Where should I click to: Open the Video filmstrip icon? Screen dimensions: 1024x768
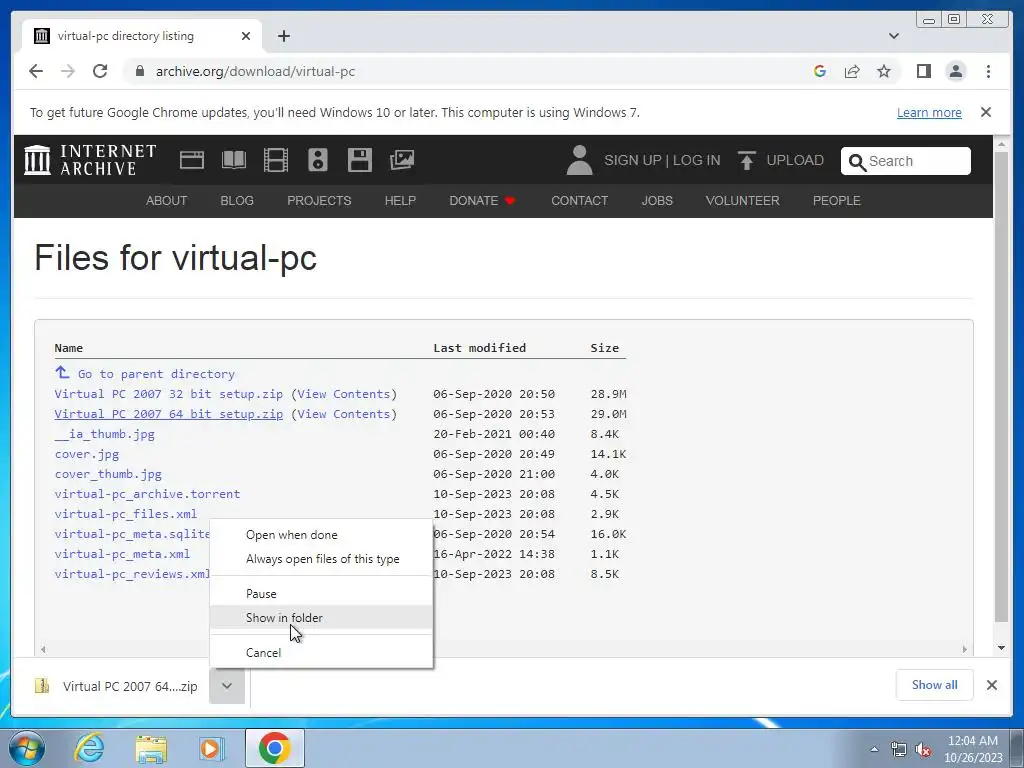coord(276,160)
